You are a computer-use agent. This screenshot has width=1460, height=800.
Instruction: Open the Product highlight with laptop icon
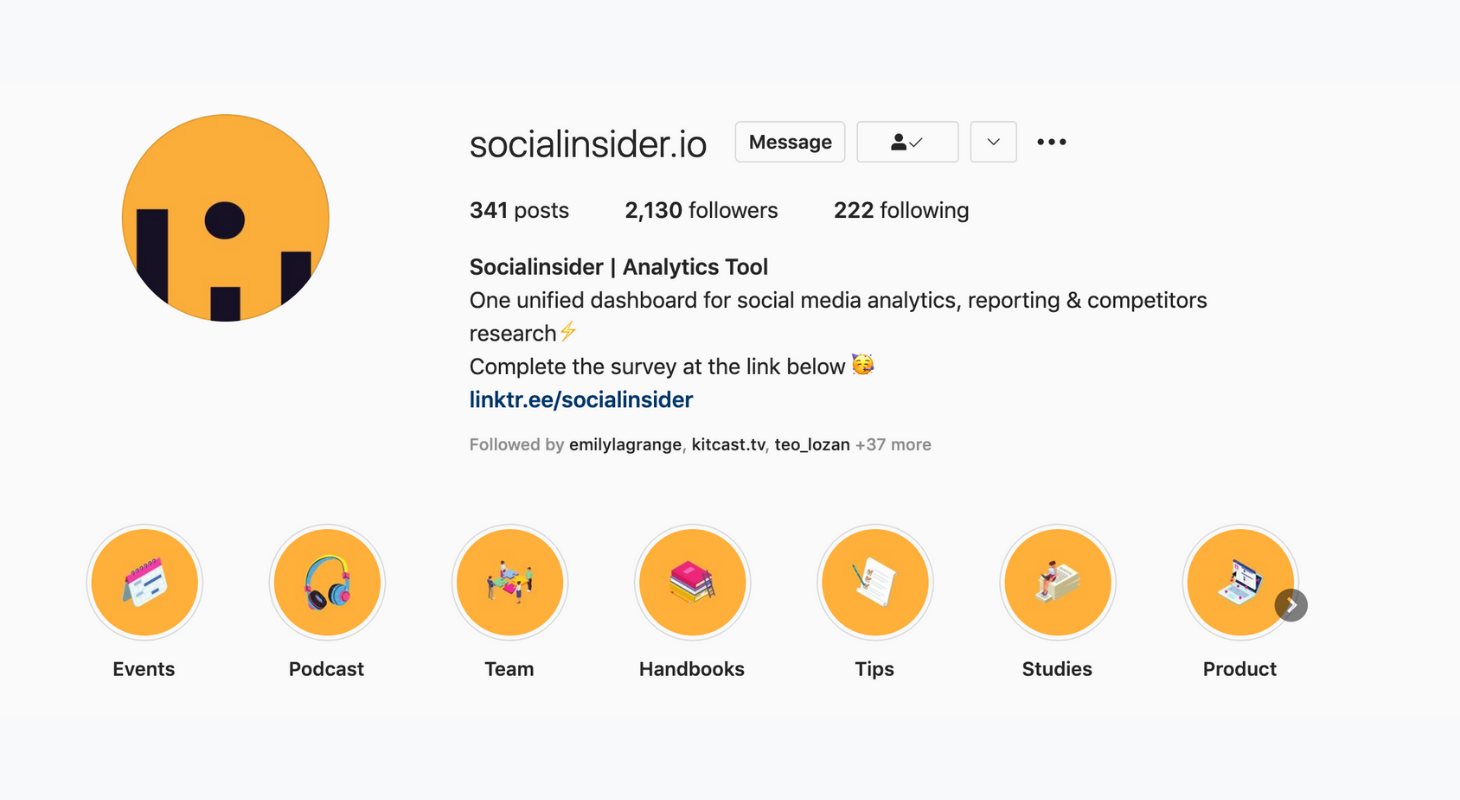coord(1240,583)
